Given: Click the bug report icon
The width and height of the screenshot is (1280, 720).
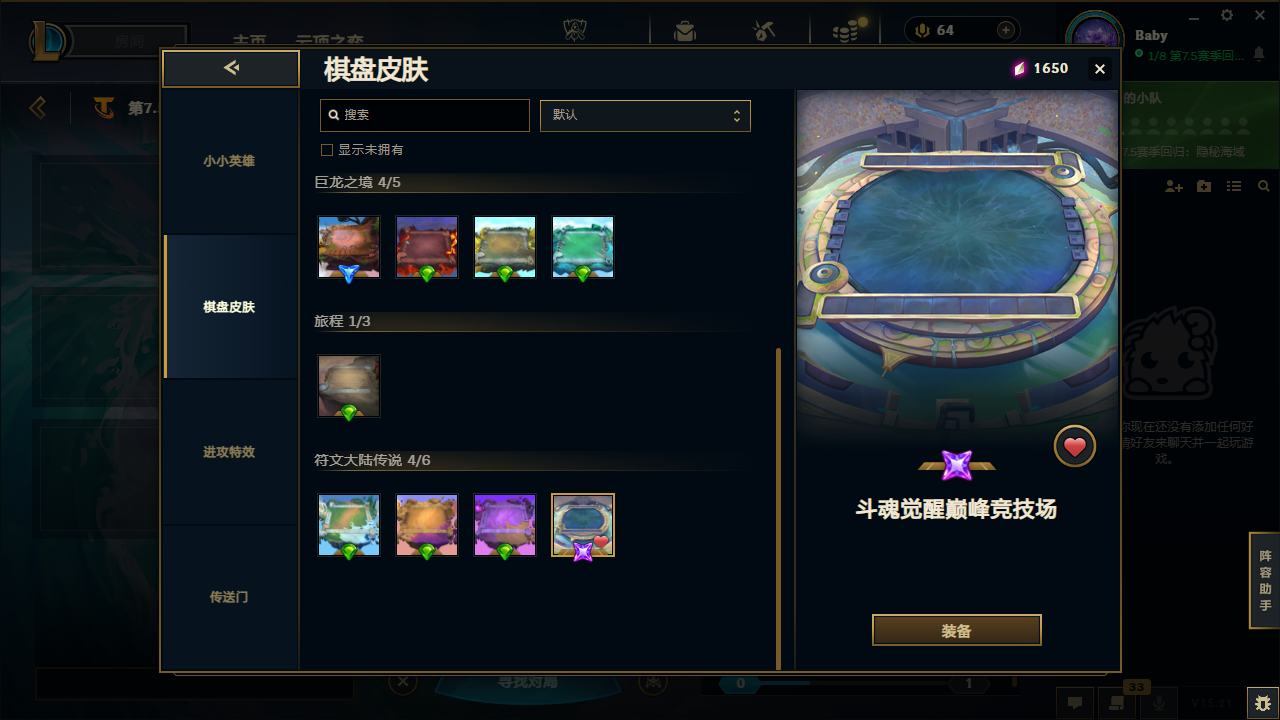Looking at the screenshot, I should [1263, 703].
